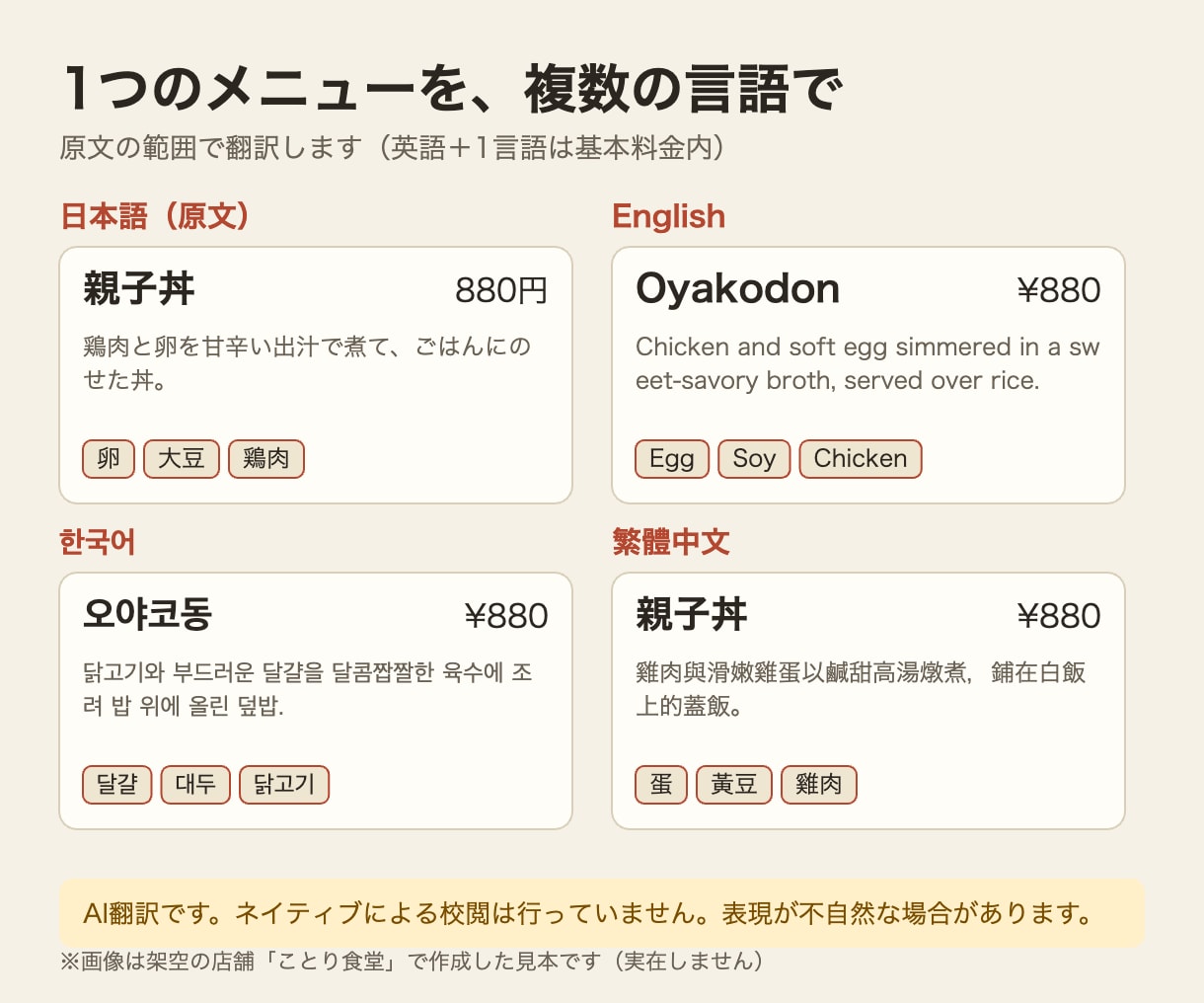Select the 蛋 allergen tag
This screenshot has width=1204, height=1003.
point(661,785)
